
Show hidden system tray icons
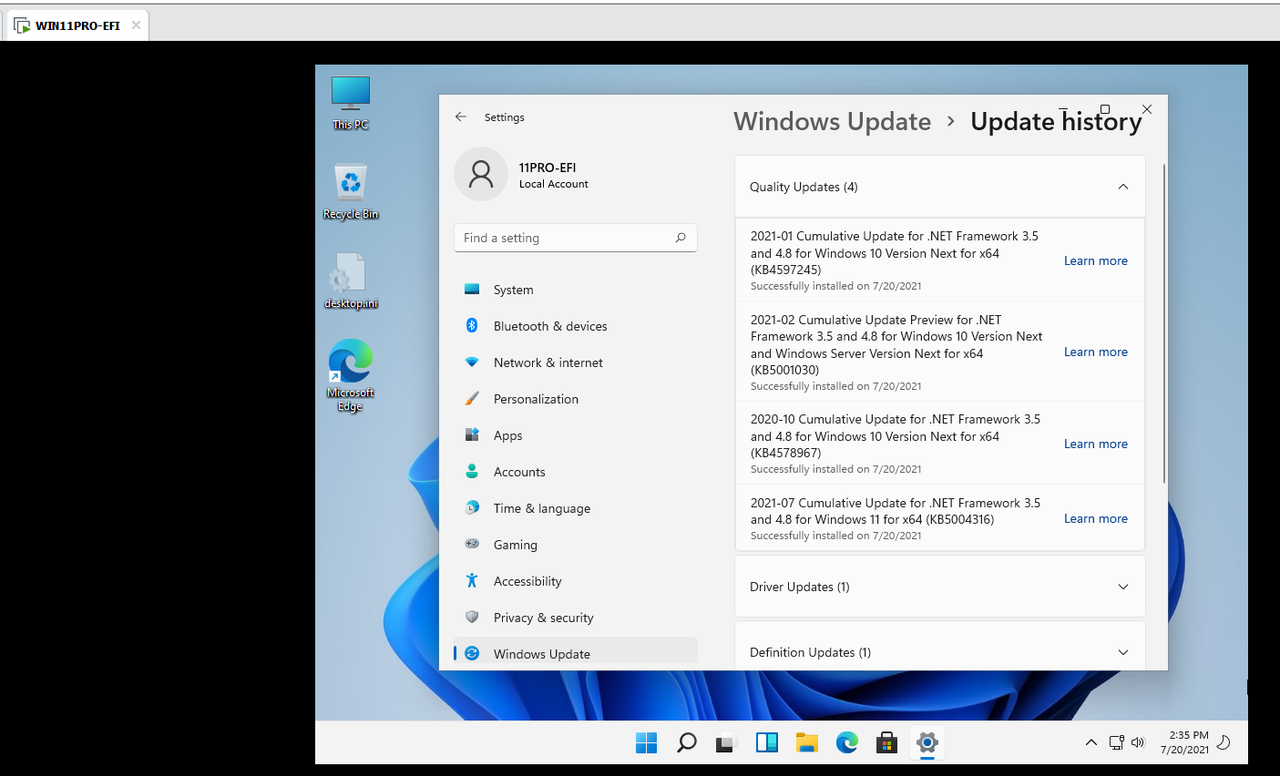[1091, 743]
